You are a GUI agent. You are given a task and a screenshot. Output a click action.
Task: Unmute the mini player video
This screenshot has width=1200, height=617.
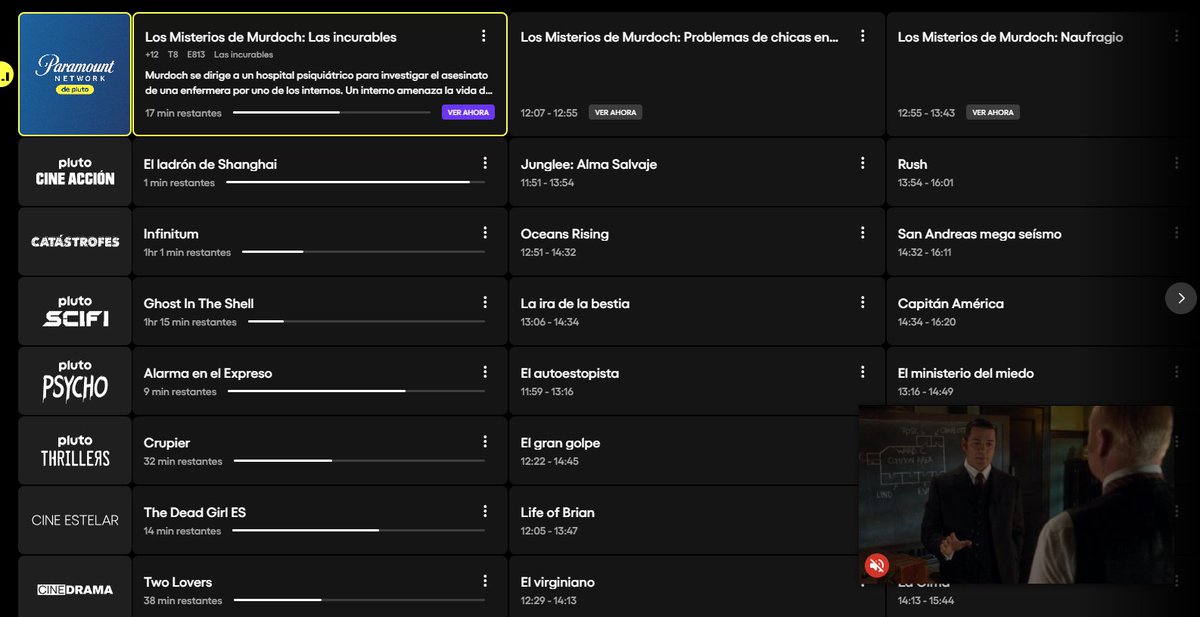877,566
